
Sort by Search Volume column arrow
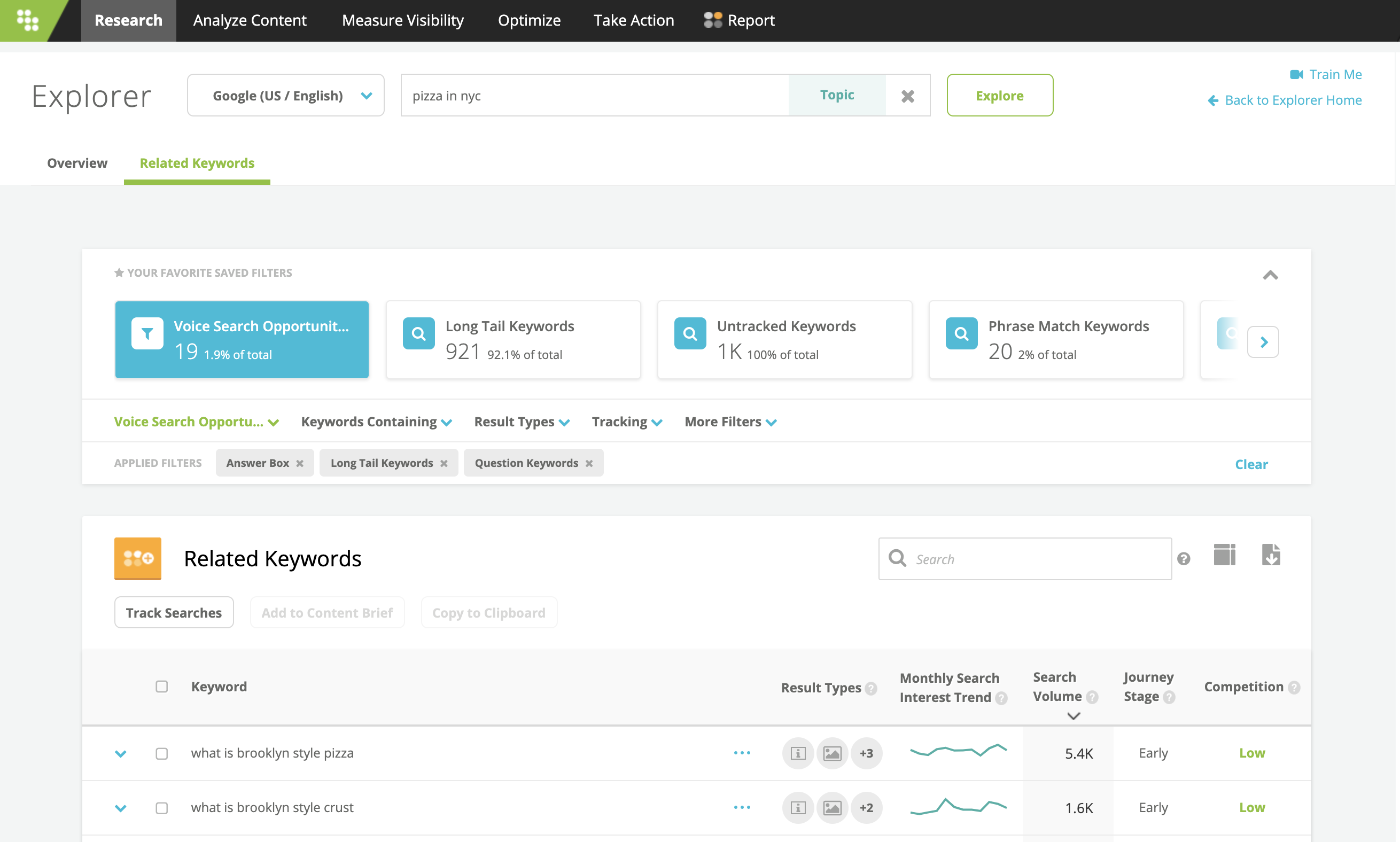pos(1073,716)
